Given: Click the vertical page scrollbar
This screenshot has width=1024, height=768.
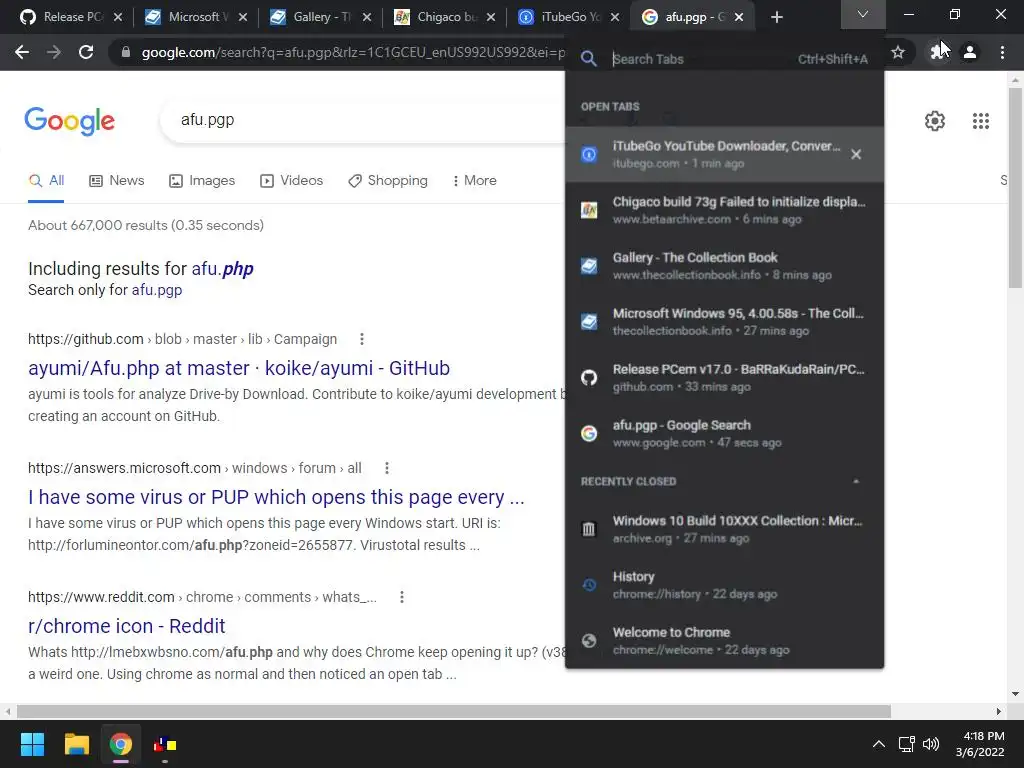Looking at the screenshot, I should pos(1015,188).
